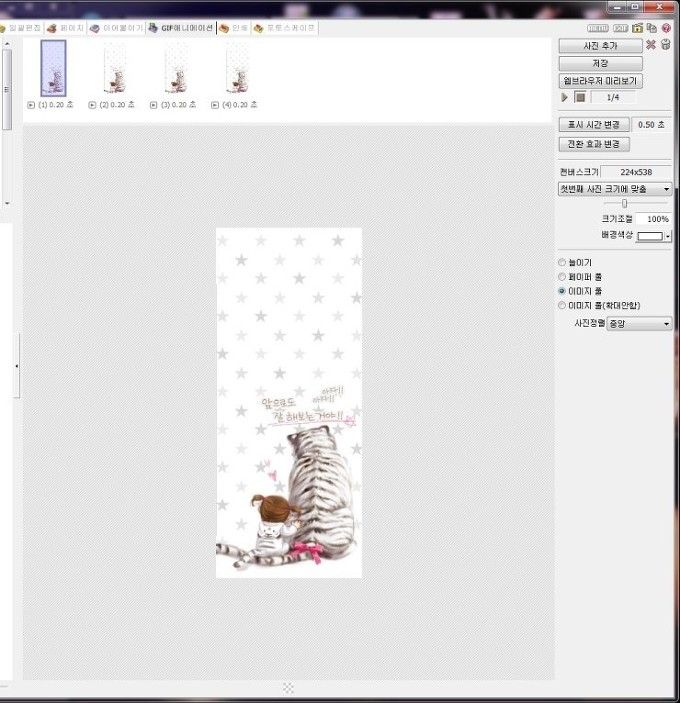This screenshot has width=680, height=703.
Task: Select the 늘이기 (stretch) radio option
Action: 562,262
